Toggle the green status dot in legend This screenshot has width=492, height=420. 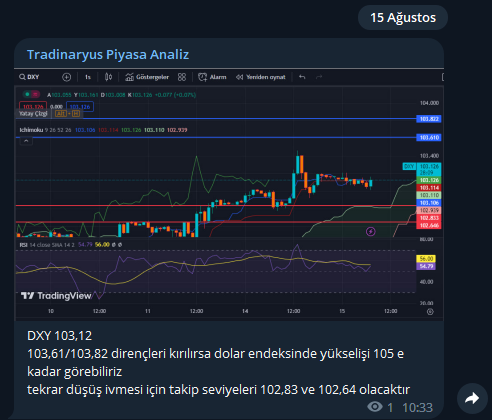tap(27, 95)
